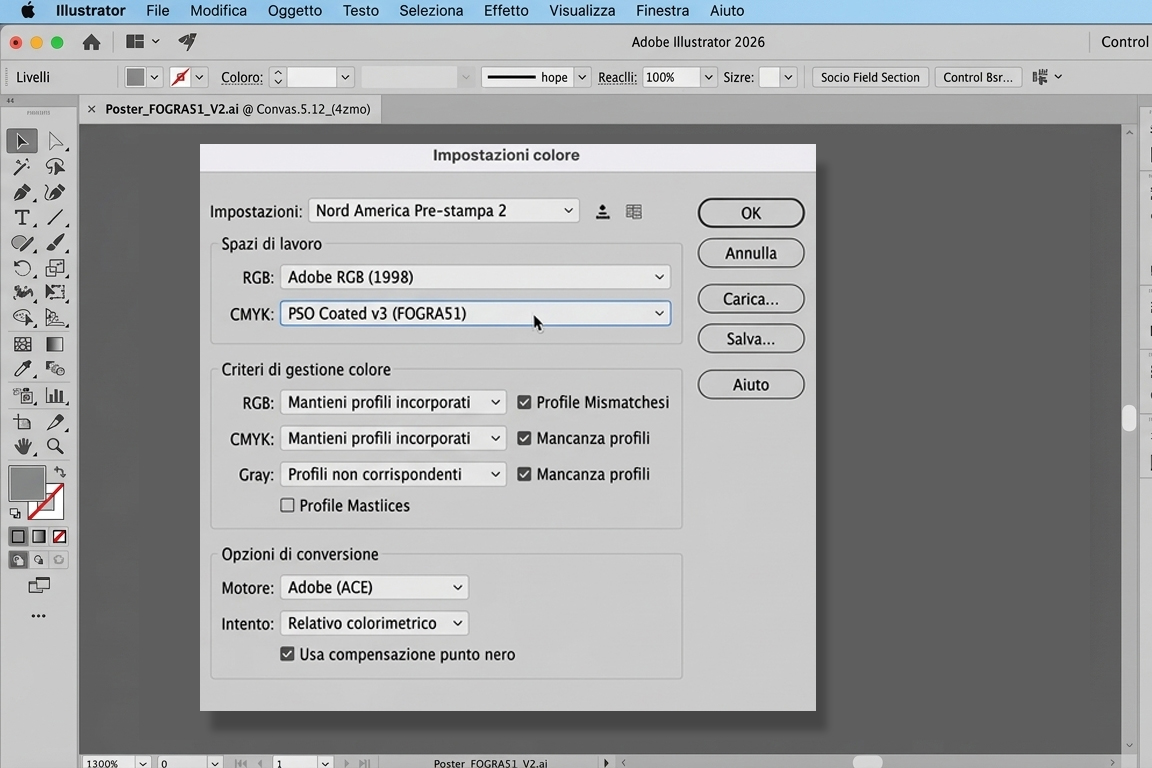The width and height of the screenshot is (1152, 768).
Task: Click the Socio Field Section button
Action: [x=870, y=77]
